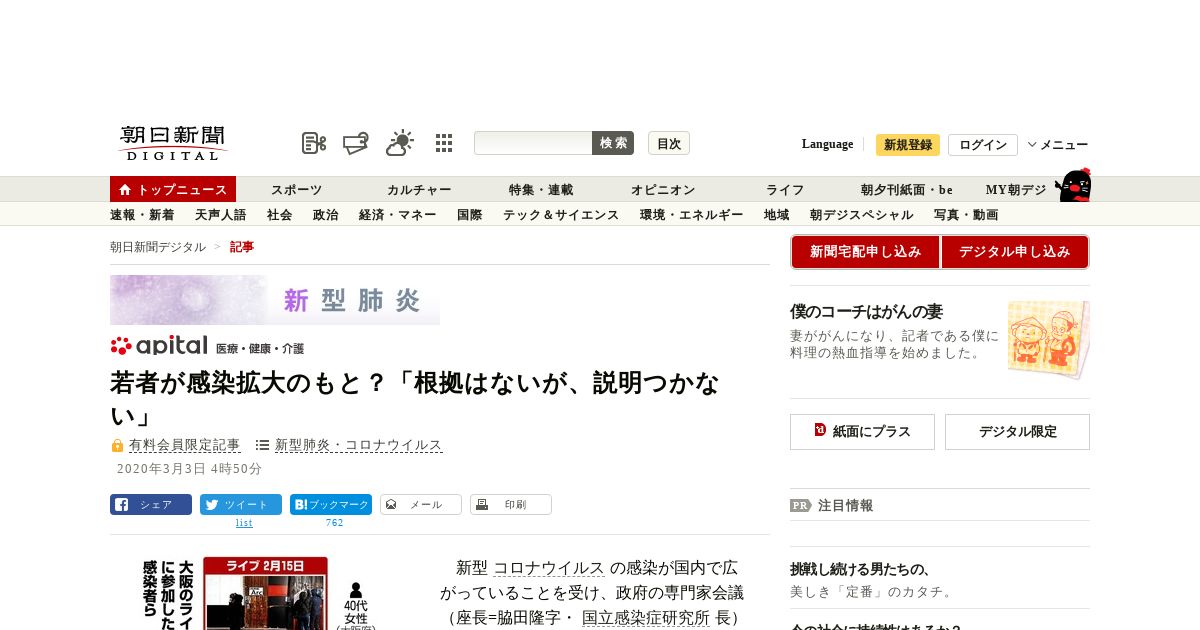Screen dimensions: 1200x630
Task: Open the カルチャー tab
Action: [419, 190]
